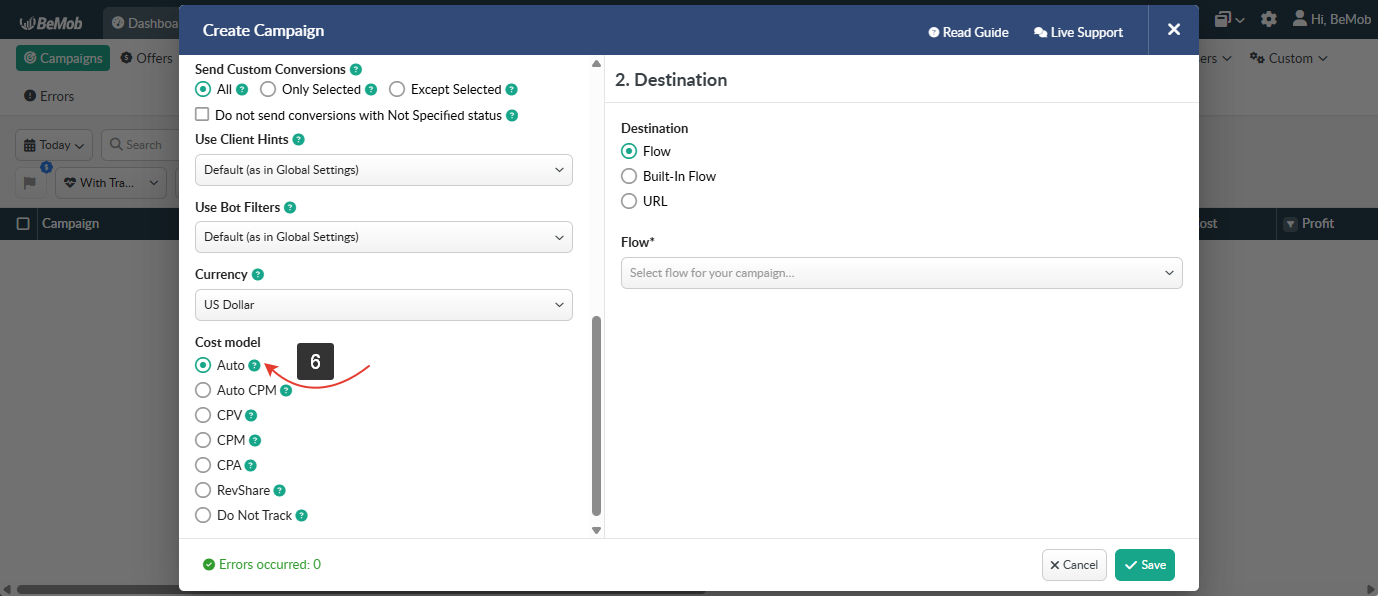Open the settings gear icon in header
This screenshot has width=1378, height=596.
[x=1268, y=19]
